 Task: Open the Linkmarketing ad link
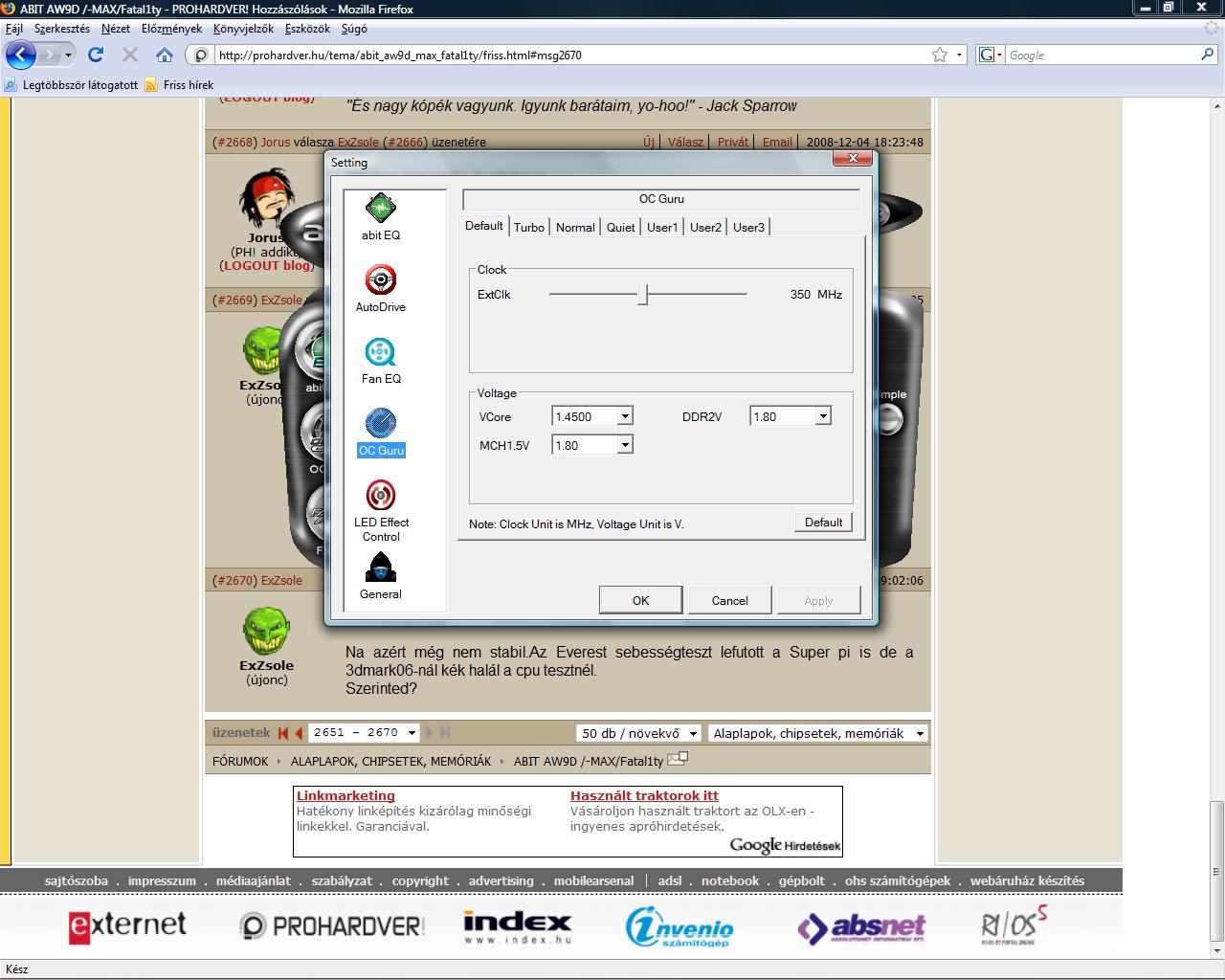click(345, 795)
